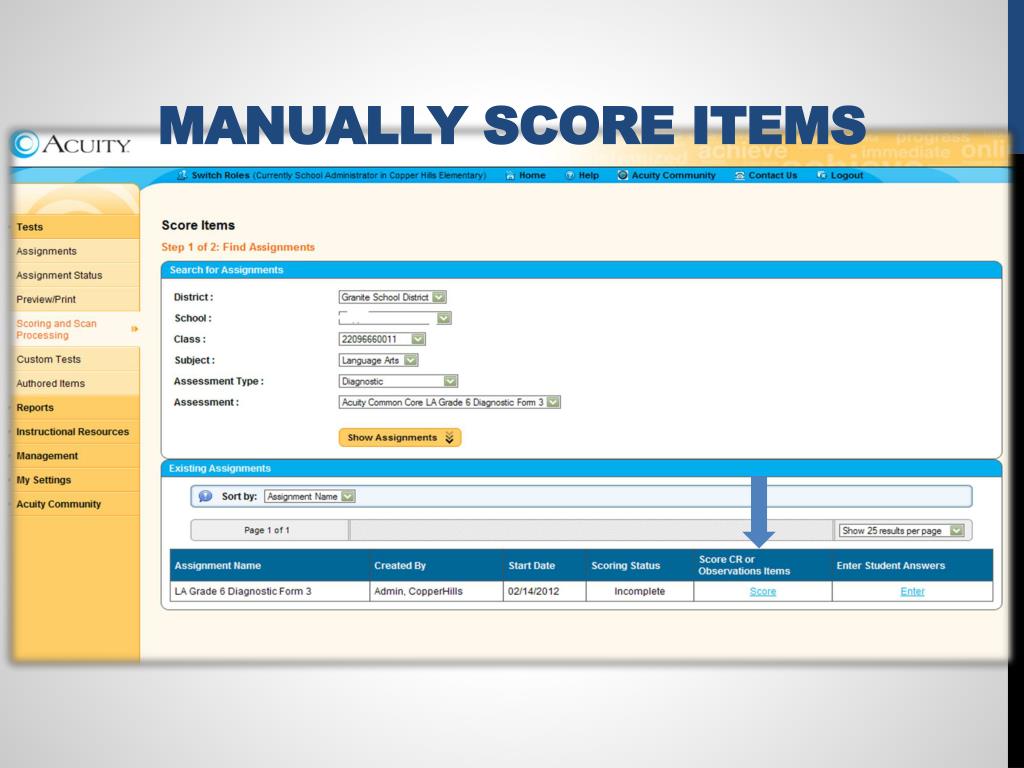The image size is (1024, 768).
Task: Click the Enter link for student answers
Action: (912, 591)
